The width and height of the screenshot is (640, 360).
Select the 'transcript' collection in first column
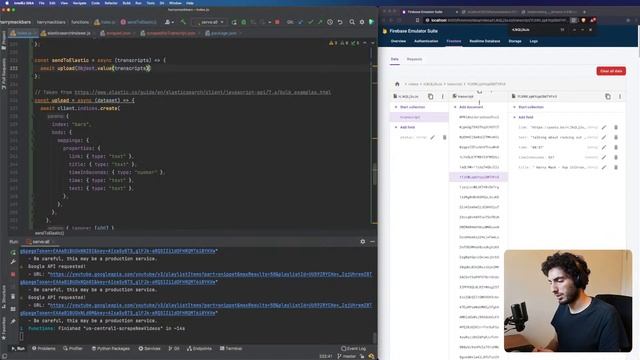[x=419, y=117]
